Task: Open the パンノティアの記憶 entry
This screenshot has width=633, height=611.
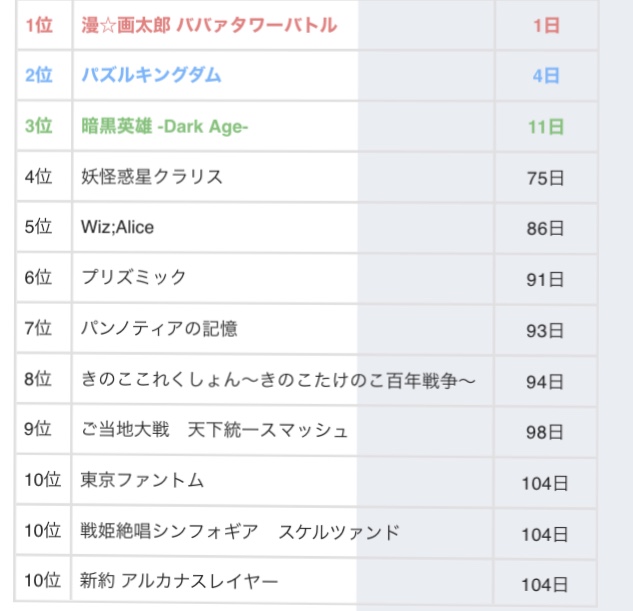Action: point(159,328)
